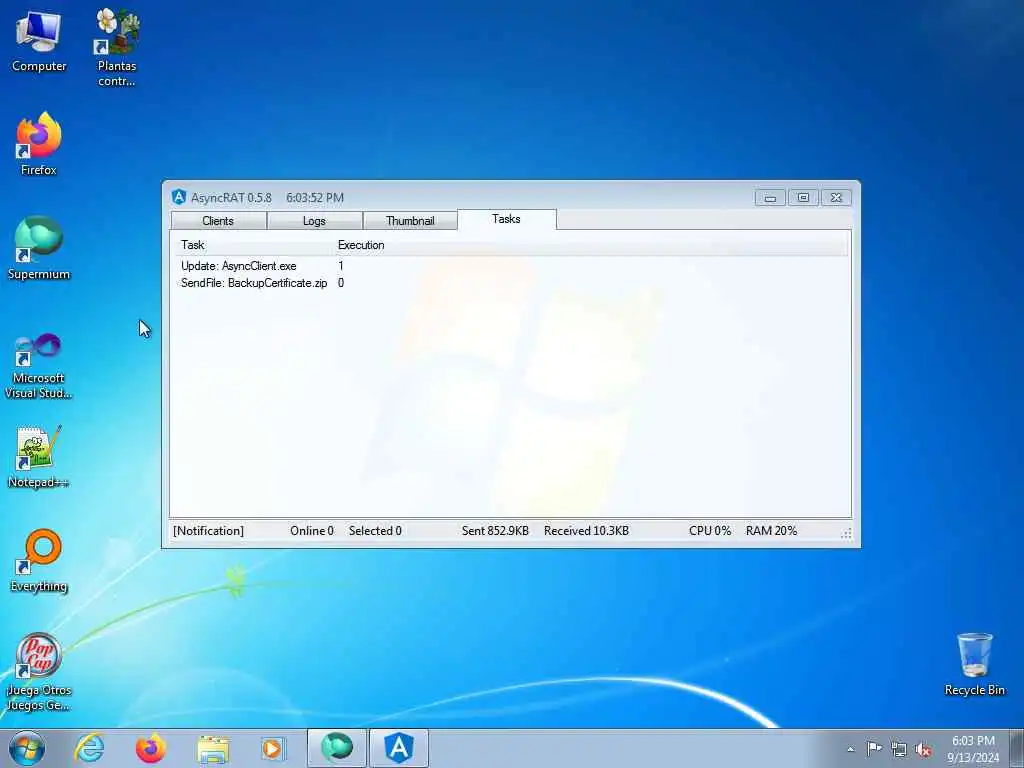Viewport: 1024px width, 768px height.
Task: Switch to AsyncRAT taskbar button
Action: [399, 748]
